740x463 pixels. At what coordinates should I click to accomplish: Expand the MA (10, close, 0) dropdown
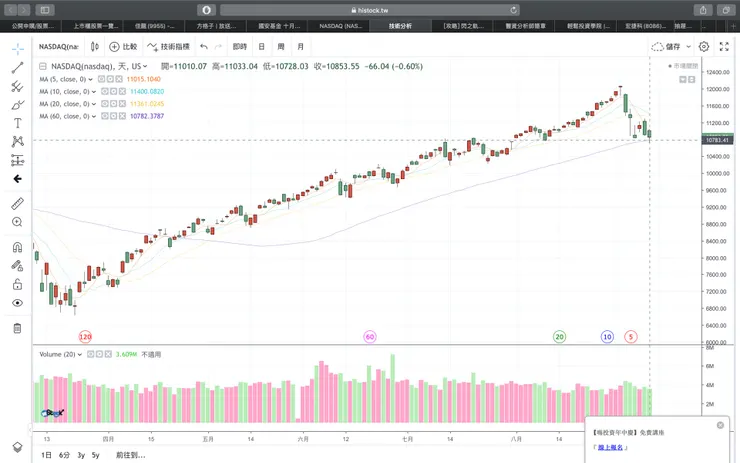[x=93, y=92]
